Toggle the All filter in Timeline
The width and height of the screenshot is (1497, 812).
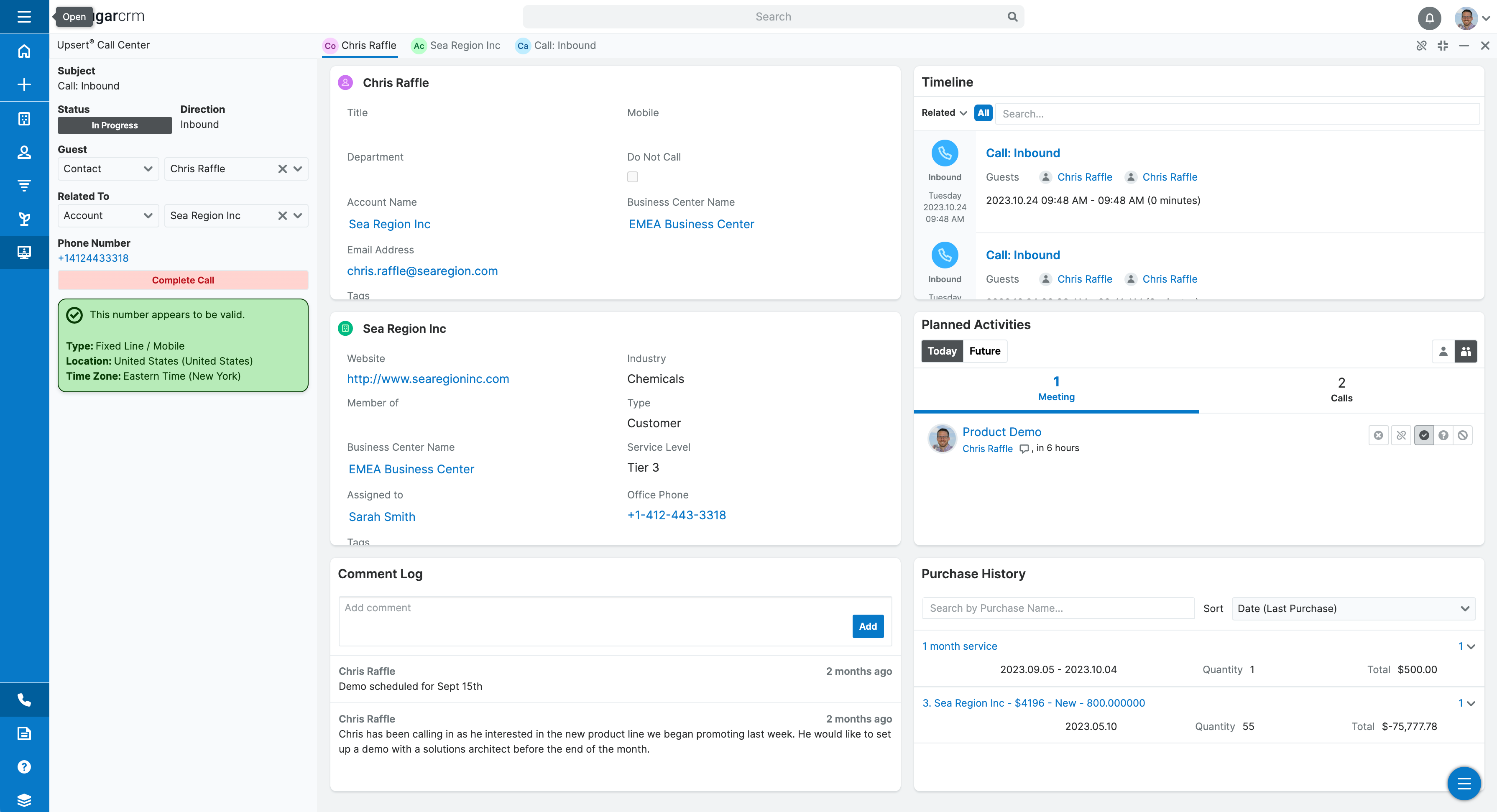983,113
